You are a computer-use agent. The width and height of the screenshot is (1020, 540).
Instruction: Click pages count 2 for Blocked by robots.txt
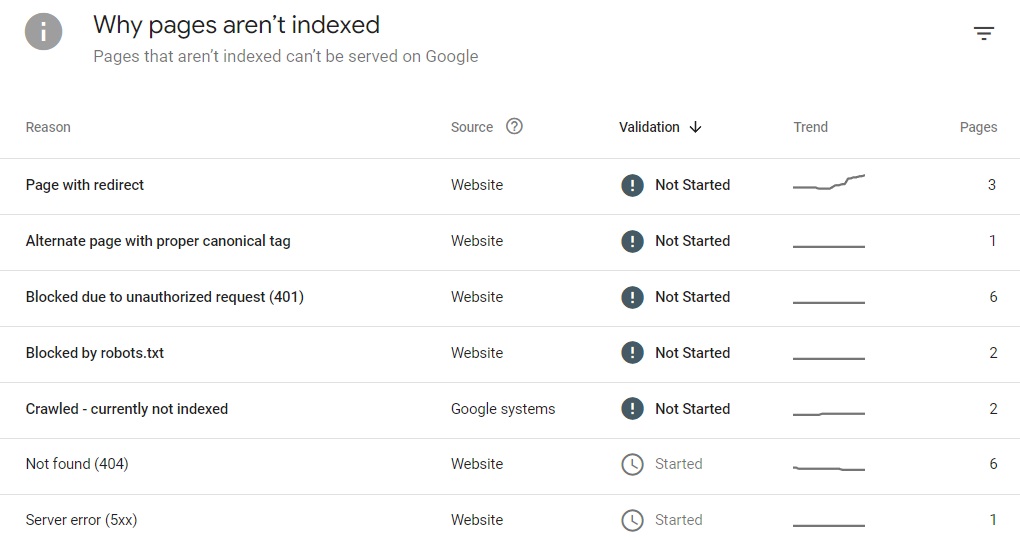993,353
